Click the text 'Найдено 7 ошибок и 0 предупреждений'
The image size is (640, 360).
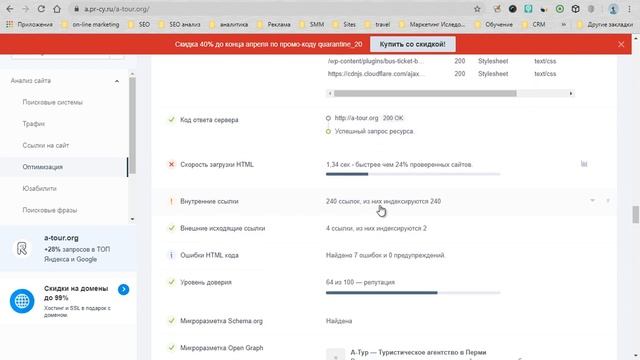[385, 255]
